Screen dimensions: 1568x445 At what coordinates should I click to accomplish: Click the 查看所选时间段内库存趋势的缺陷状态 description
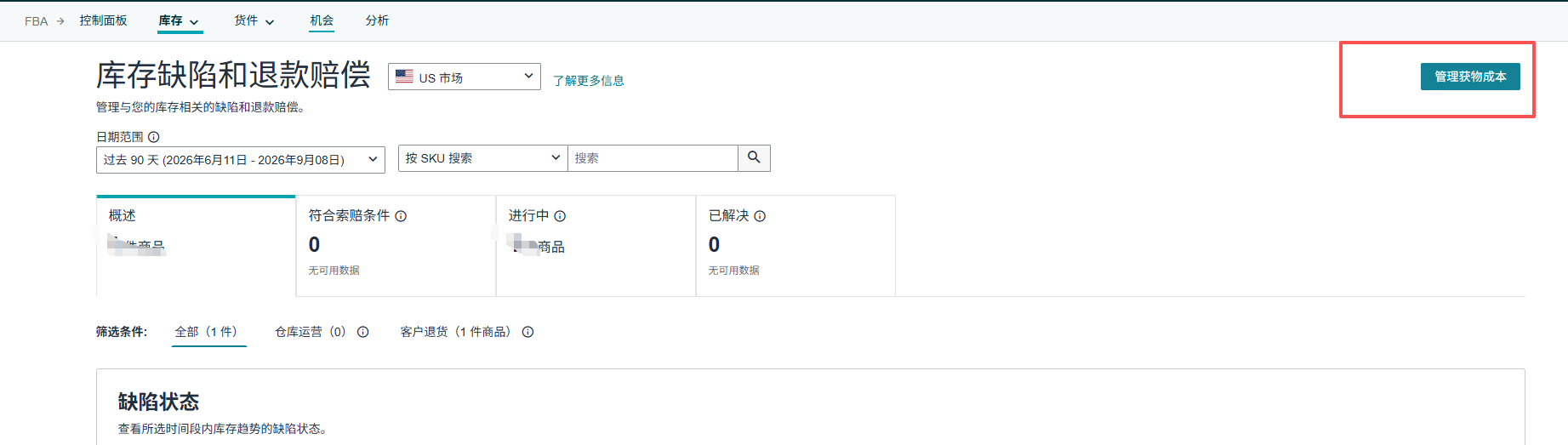(x=222, y=429)
